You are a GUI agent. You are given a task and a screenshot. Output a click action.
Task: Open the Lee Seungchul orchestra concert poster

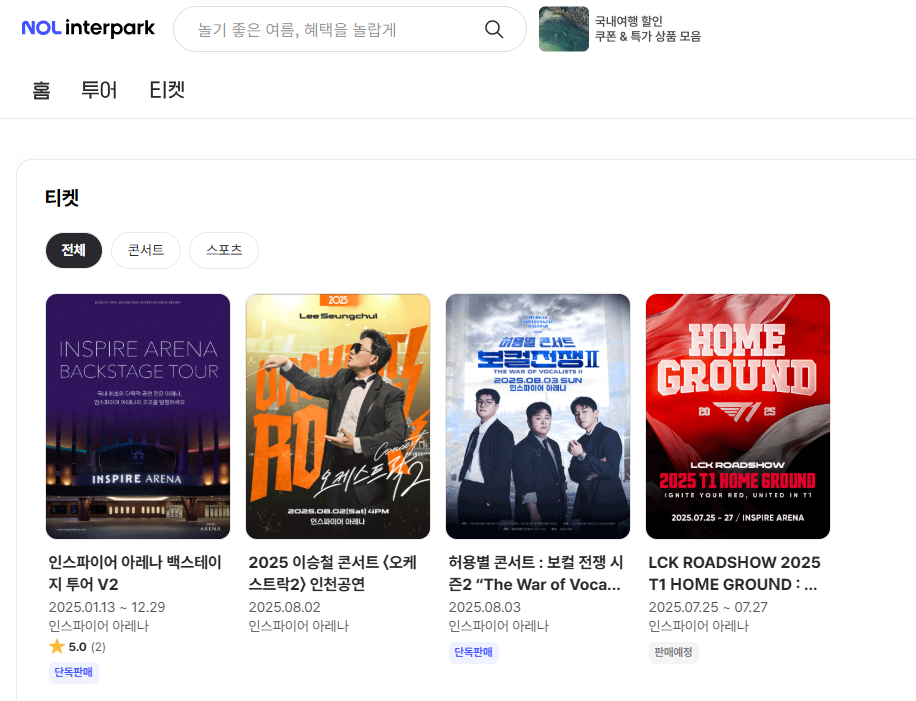point(338,417)
